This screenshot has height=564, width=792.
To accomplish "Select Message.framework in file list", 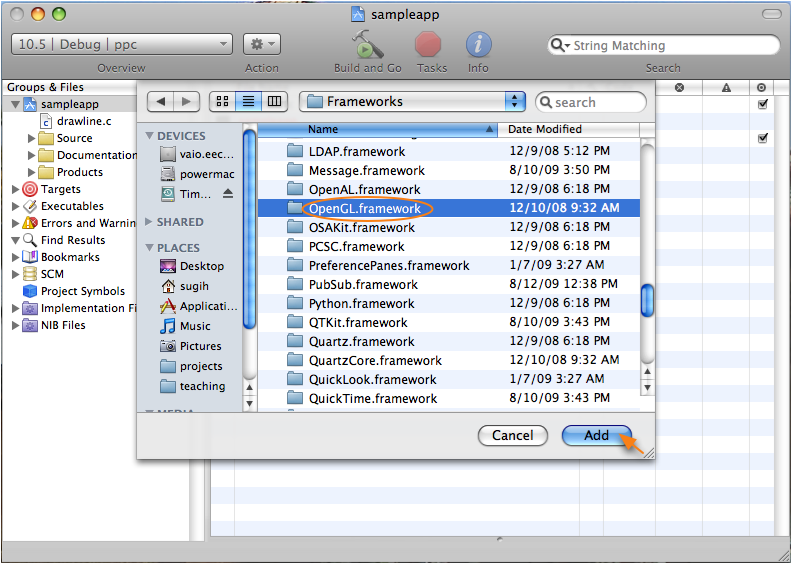I will point(449,170).
